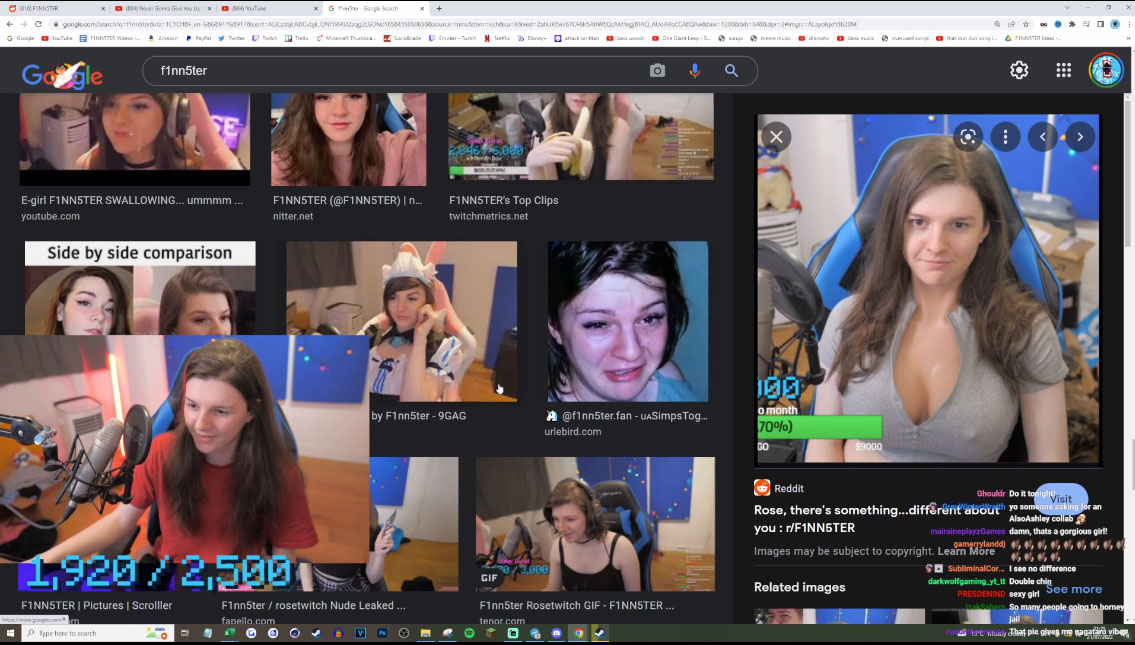Open the Chrome three-dot menu
This screenshot has height=645, width=1135.
[x=1128, y=24]
